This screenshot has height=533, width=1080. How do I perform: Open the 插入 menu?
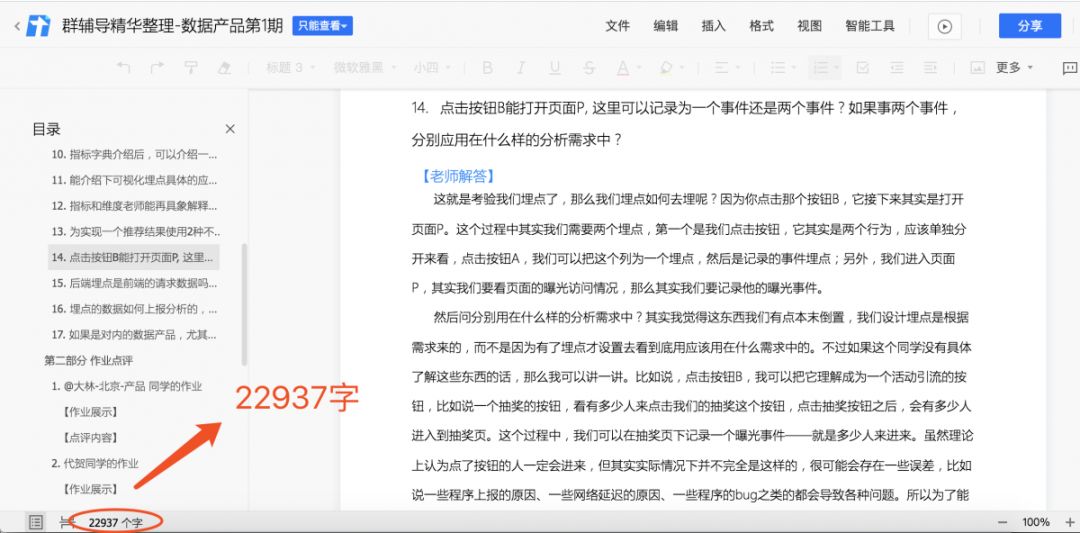click(714, 26)
